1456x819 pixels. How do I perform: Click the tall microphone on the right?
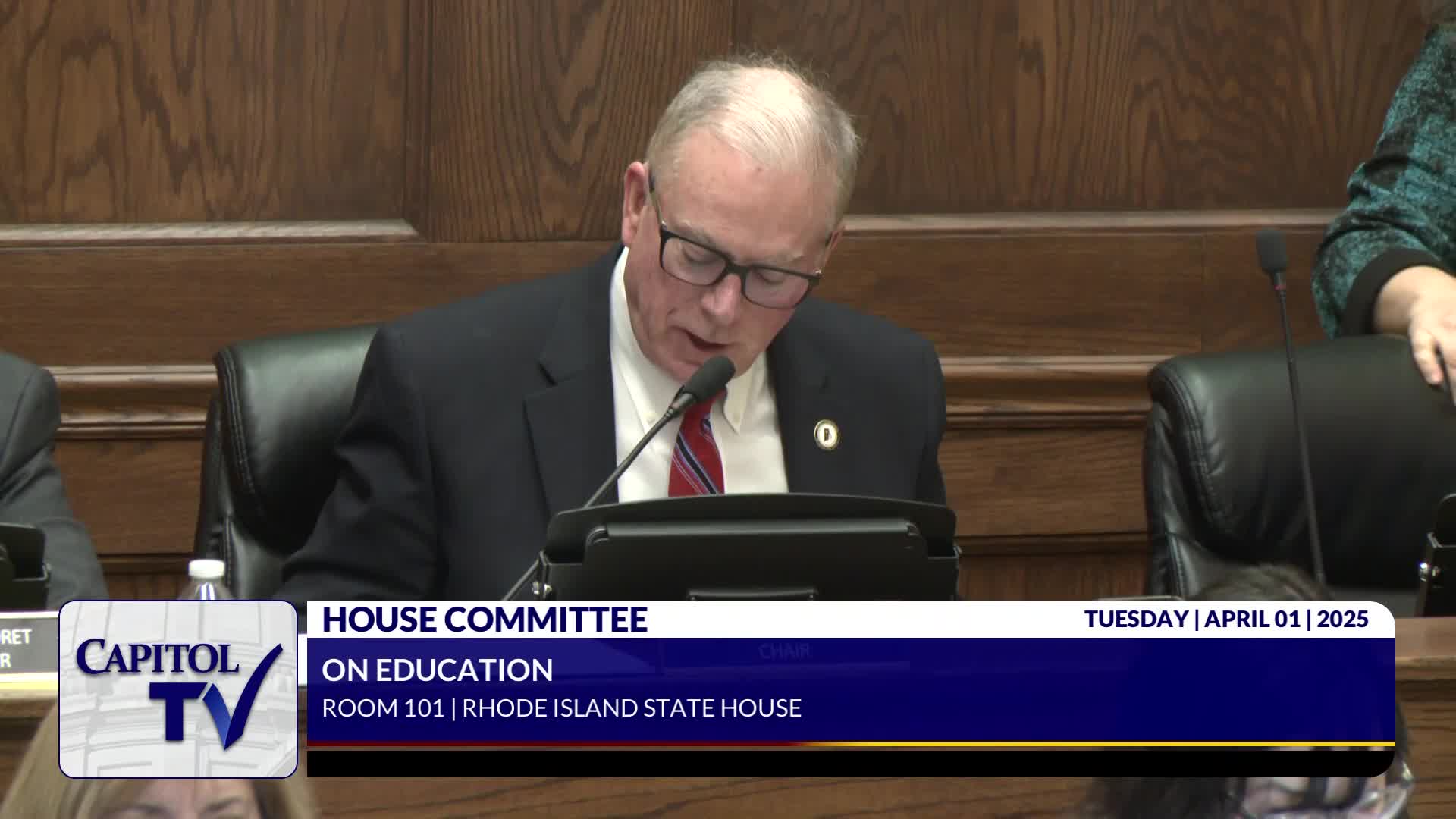pos(1272,251)
